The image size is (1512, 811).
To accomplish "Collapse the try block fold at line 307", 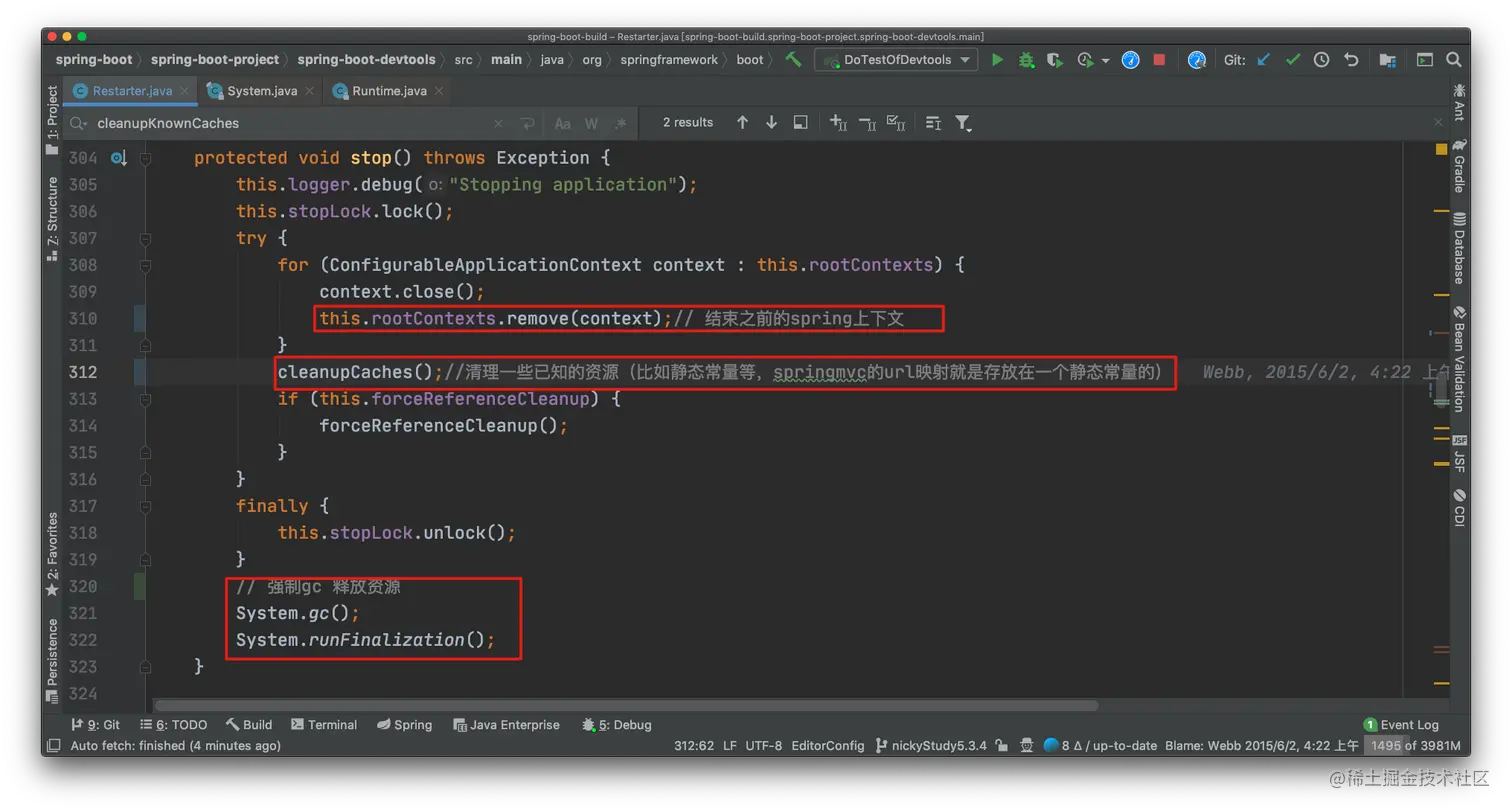I will tap(146, 238).
